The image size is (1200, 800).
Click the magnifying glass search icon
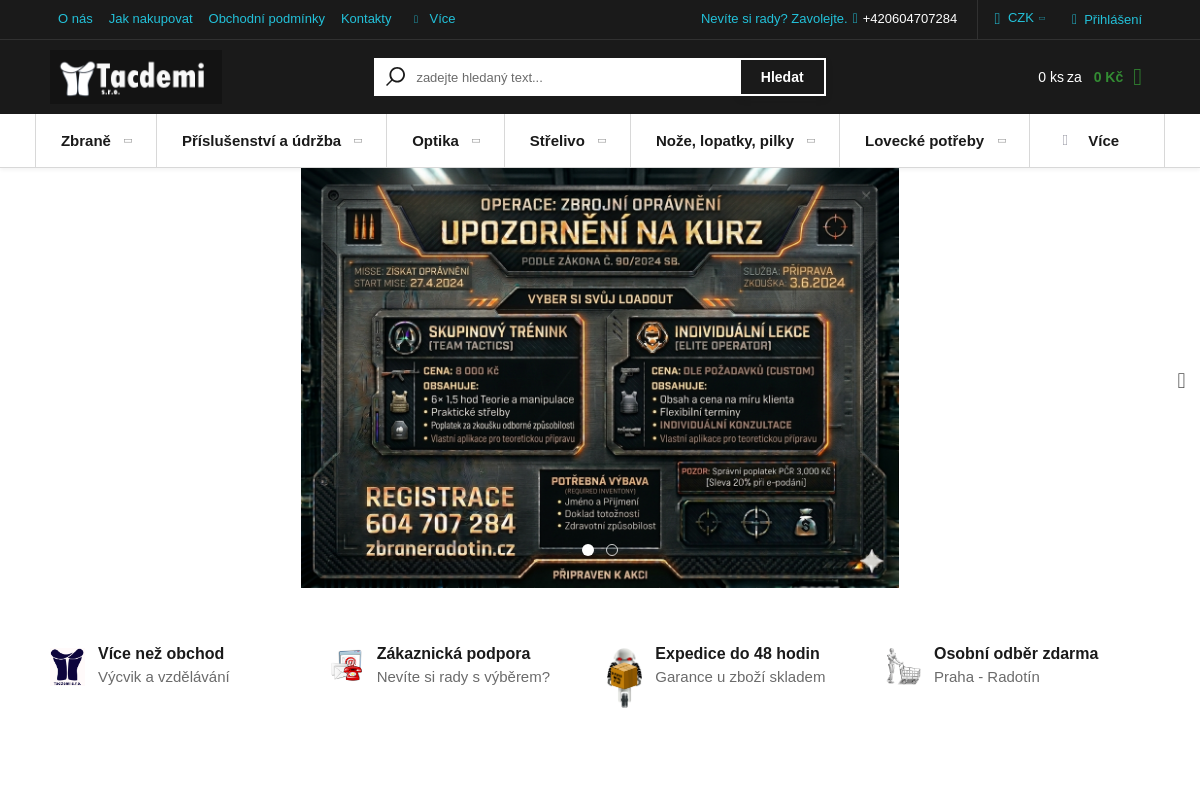(395, 77)
